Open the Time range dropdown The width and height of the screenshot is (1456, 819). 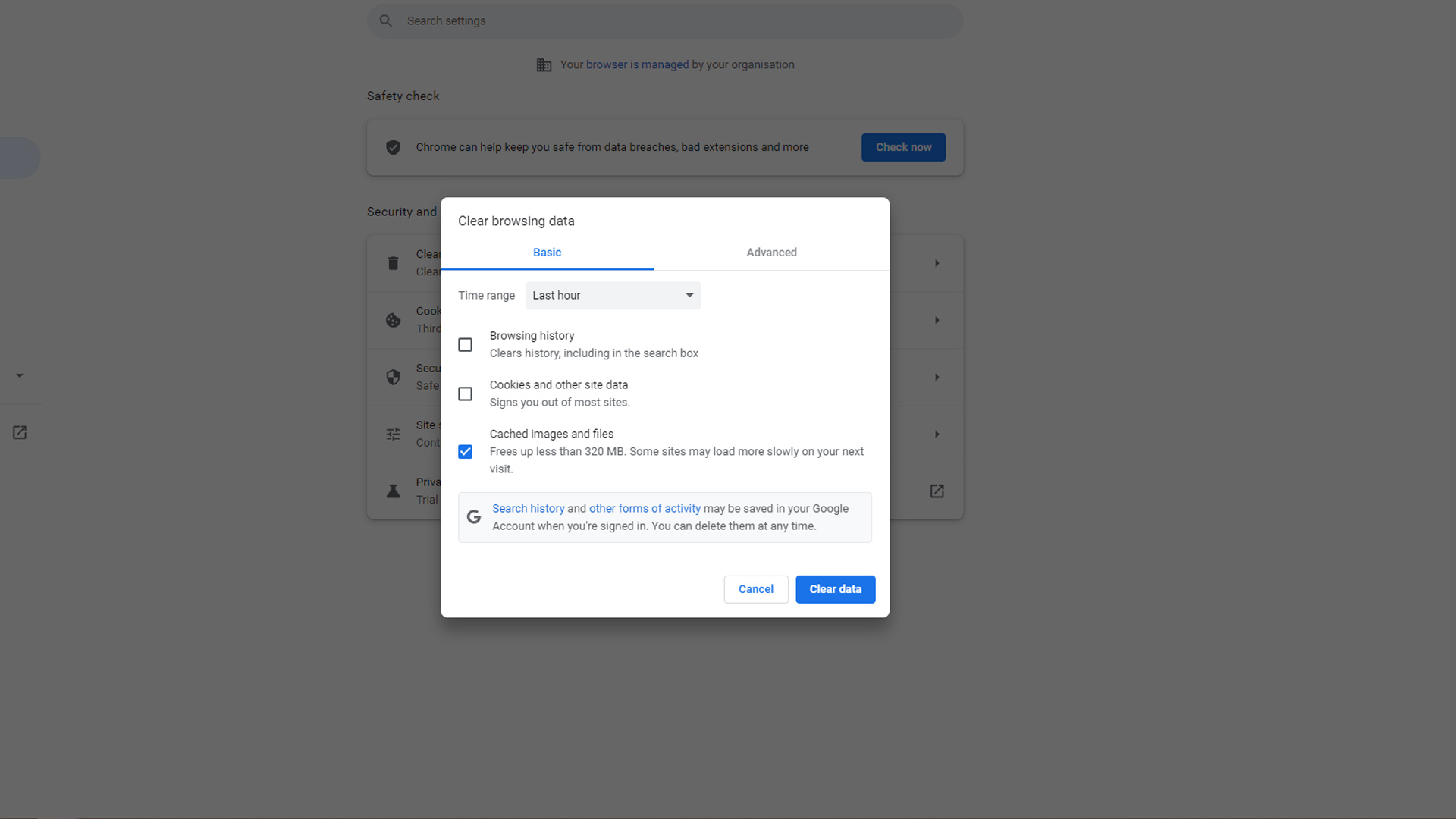click(x=613, y=296)
